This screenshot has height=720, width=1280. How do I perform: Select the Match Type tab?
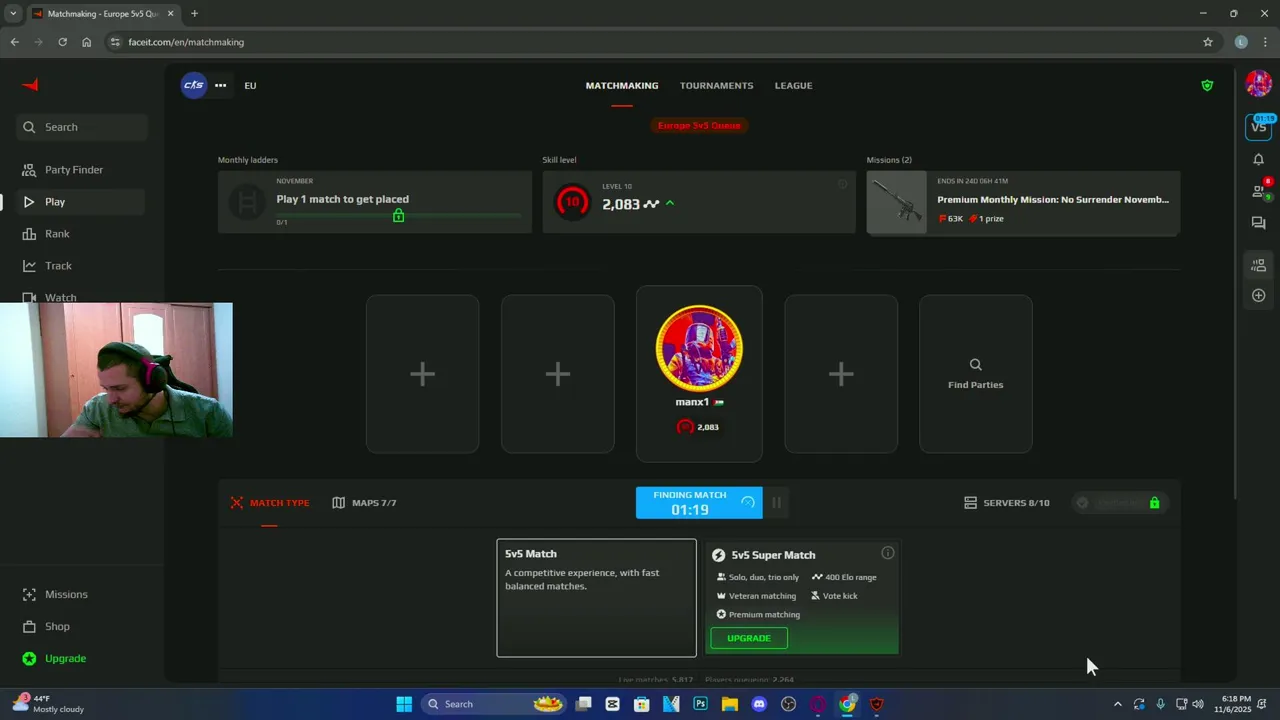point(270,503)
